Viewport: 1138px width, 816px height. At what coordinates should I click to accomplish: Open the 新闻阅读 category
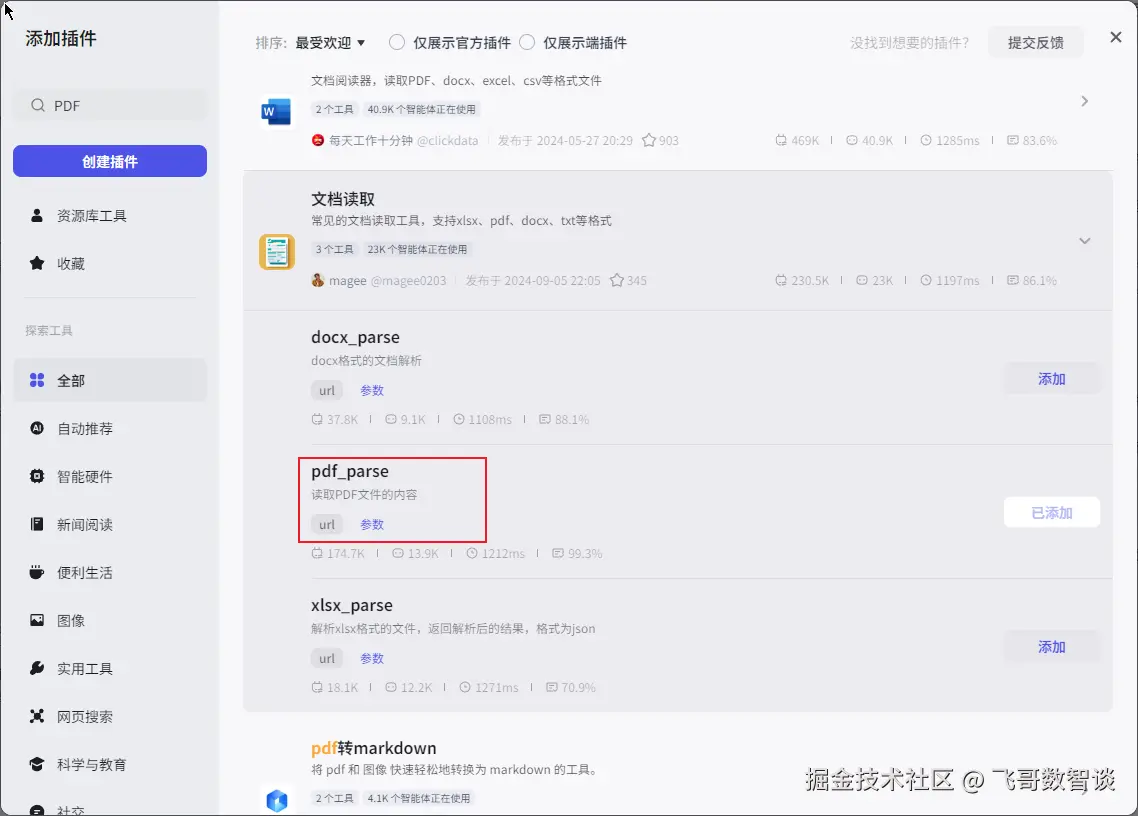110,524
